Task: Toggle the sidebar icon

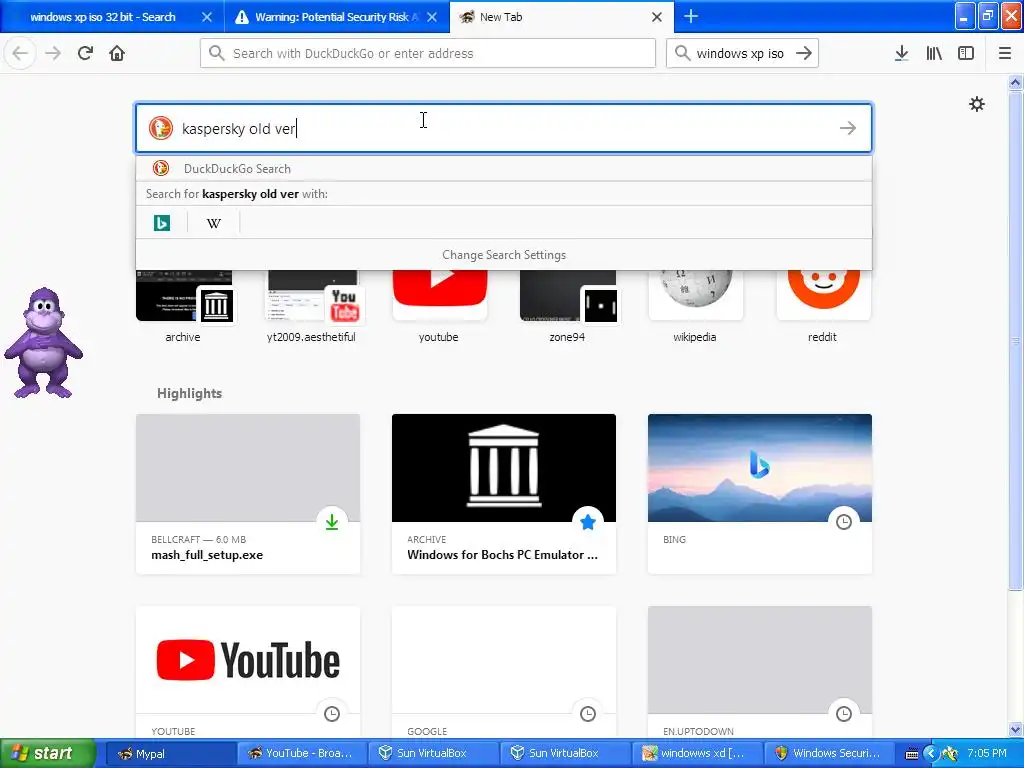Action: 966,53
